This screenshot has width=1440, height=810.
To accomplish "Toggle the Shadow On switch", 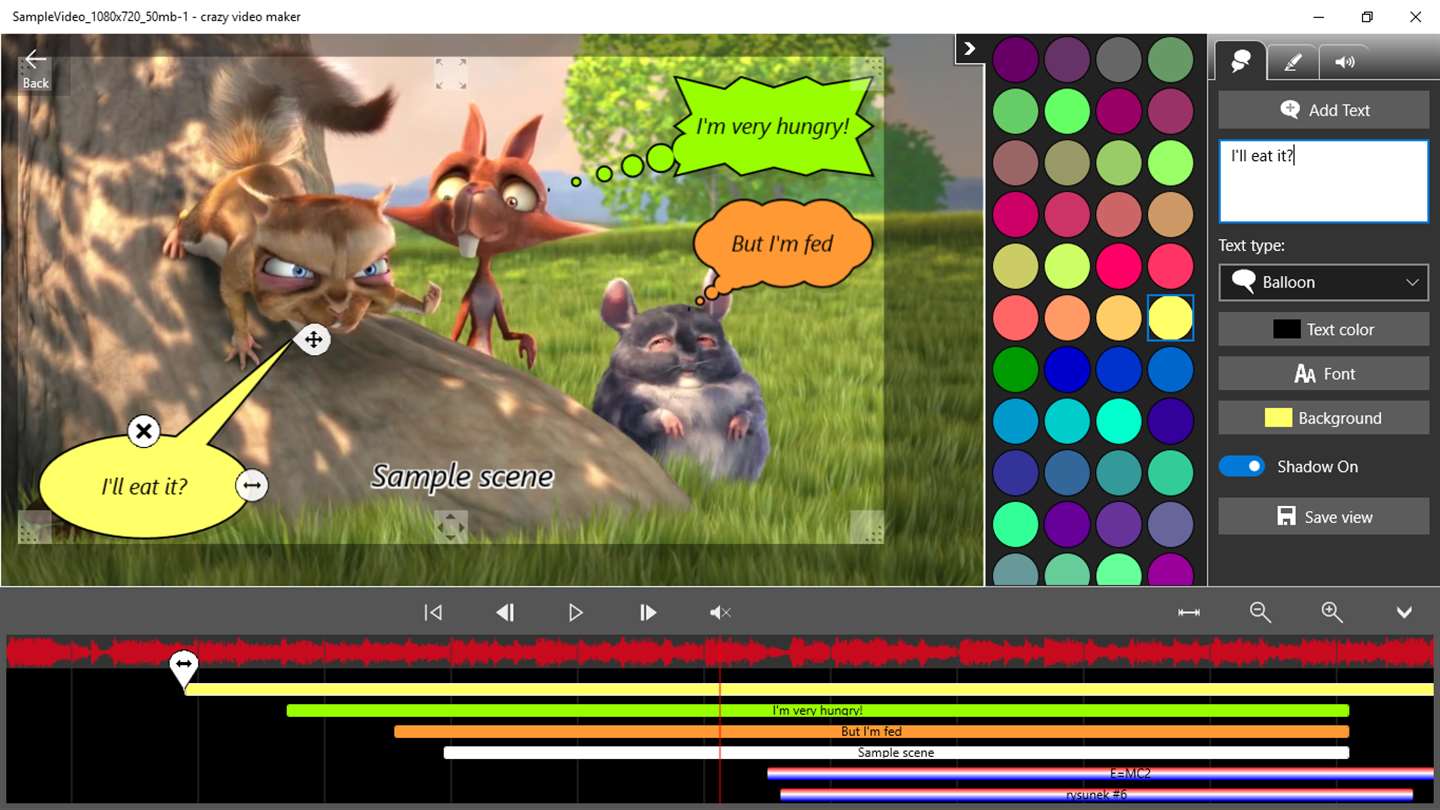I will pos(1242,467).
